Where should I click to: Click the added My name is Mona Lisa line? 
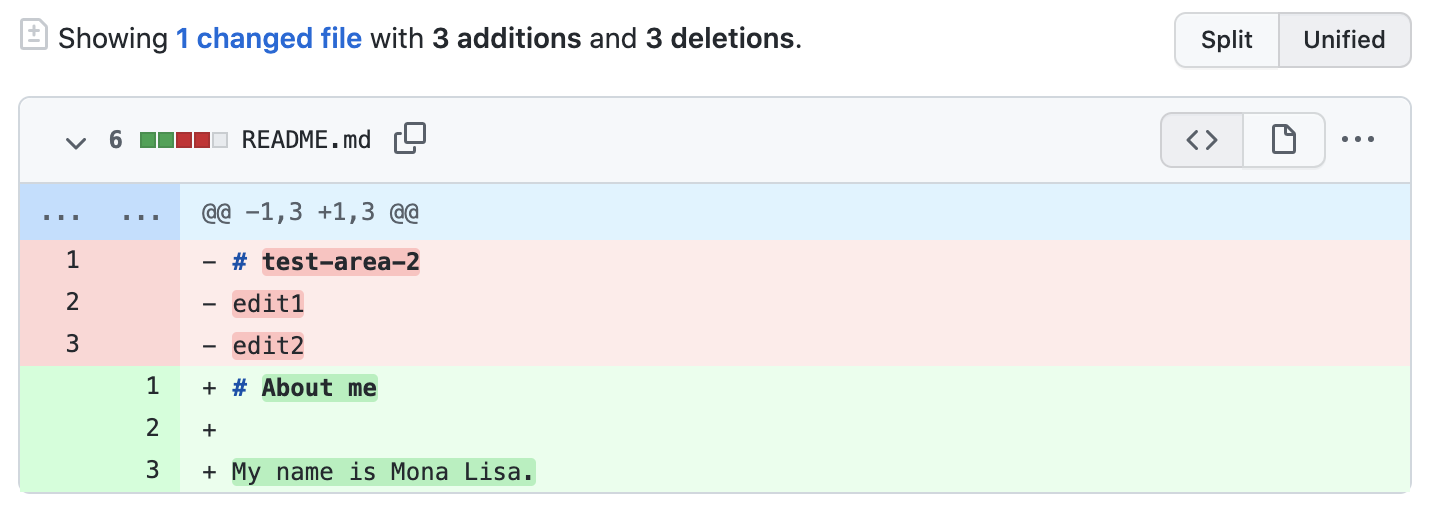383,472
